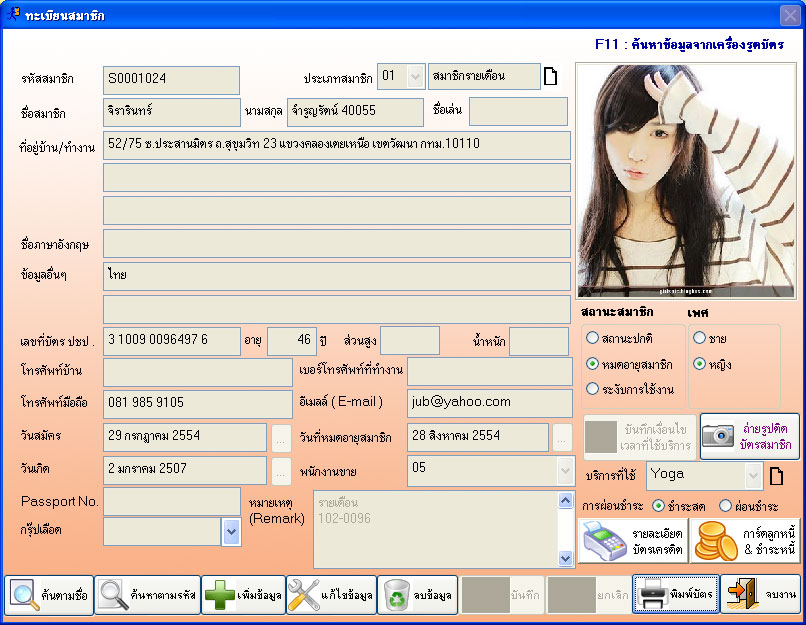
Task: Open credit card details with card reader icon
Action: 632,541
